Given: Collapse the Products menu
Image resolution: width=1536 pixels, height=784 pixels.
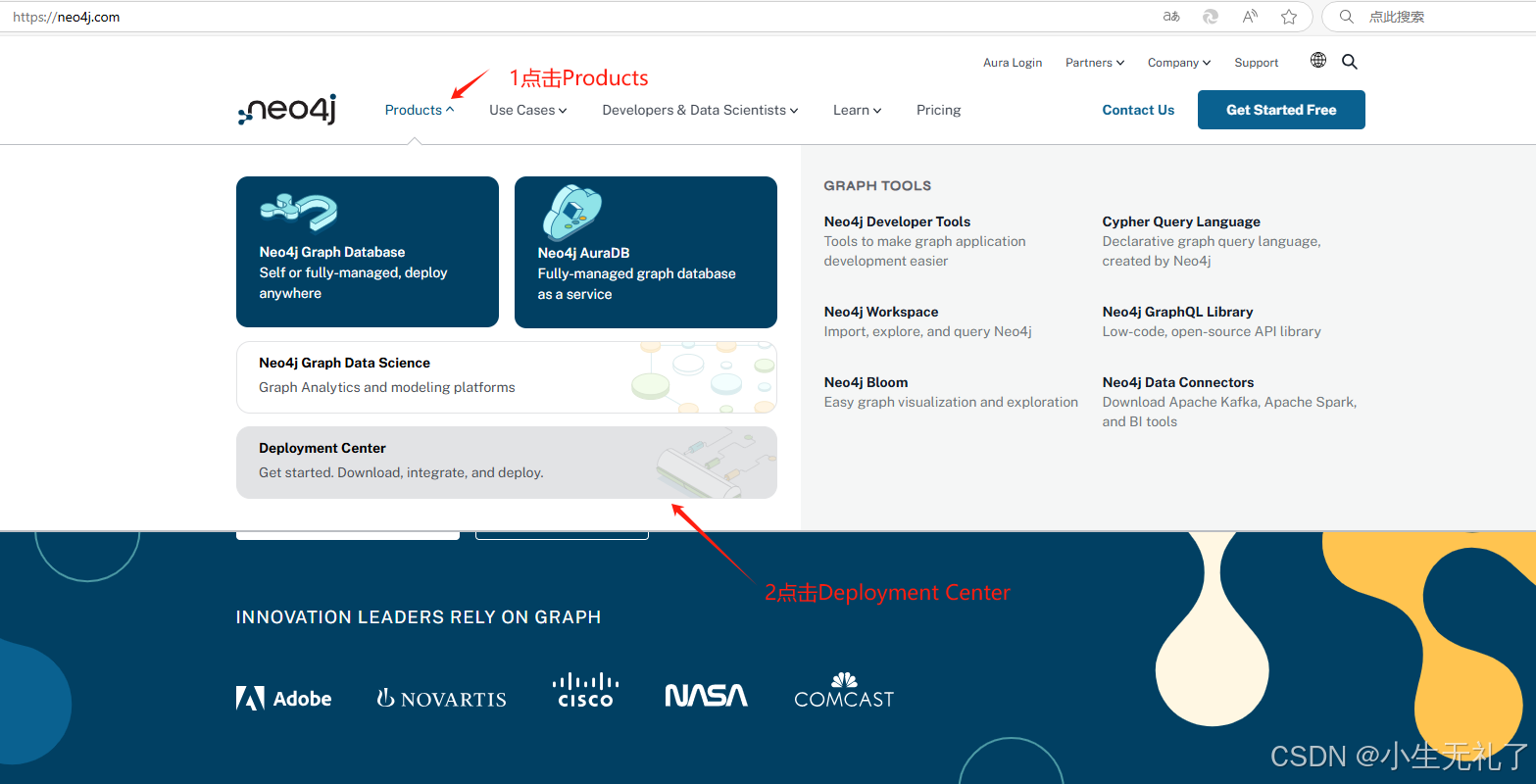Looking at the screenshot, I should click(x=420, y=110).
